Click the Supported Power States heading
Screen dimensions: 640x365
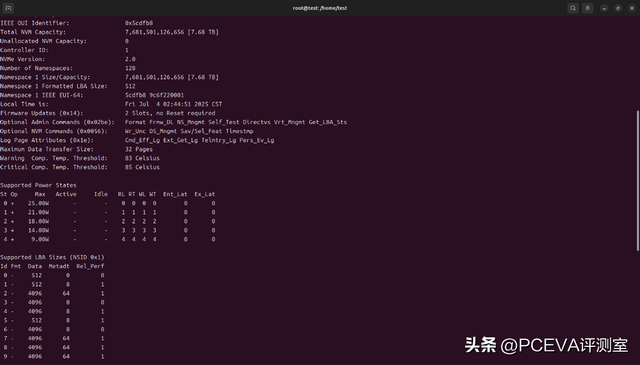click(x=38, y=185)
